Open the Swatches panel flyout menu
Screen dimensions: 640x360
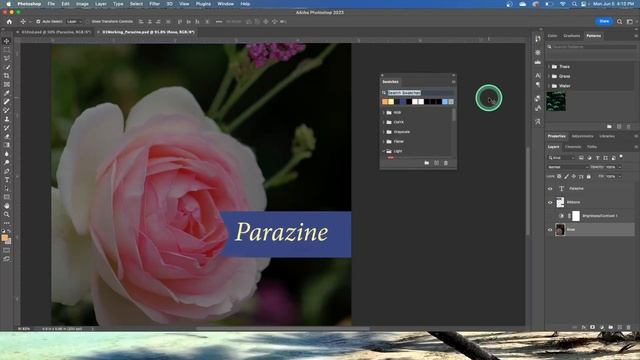pos(453,82)
